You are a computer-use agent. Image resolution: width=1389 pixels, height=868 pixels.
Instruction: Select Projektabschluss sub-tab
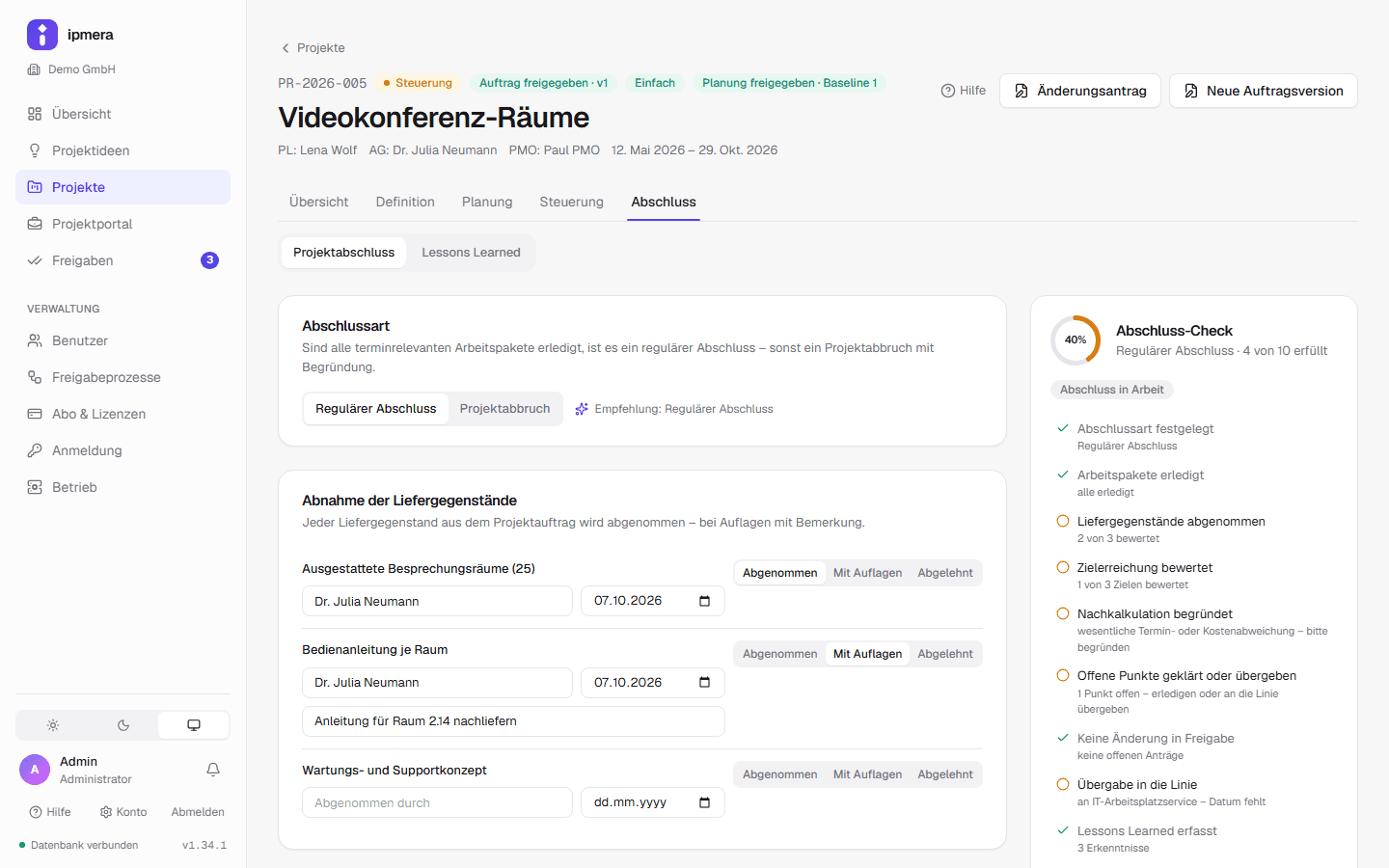344,253
